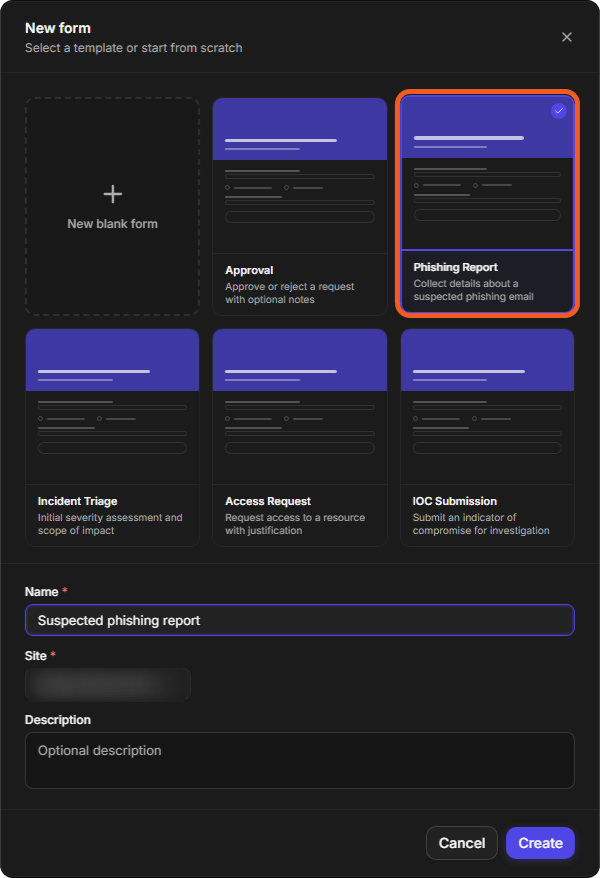
Task: Click 'Select a template or start from scratch' subtitle
Action: coord(134,48)
